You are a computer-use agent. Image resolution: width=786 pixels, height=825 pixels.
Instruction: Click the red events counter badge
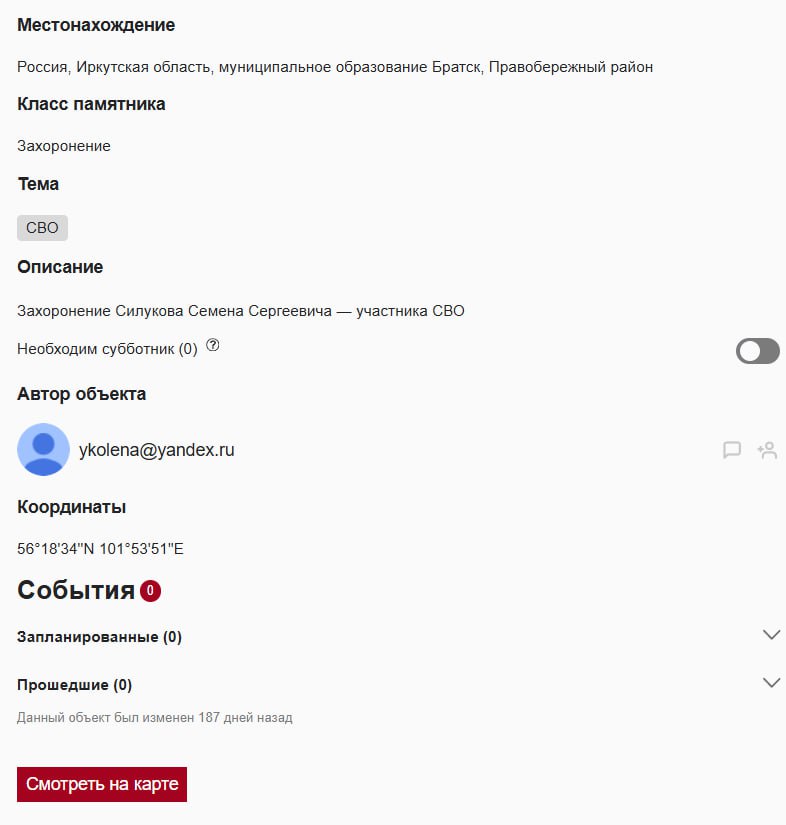(150, 591)
